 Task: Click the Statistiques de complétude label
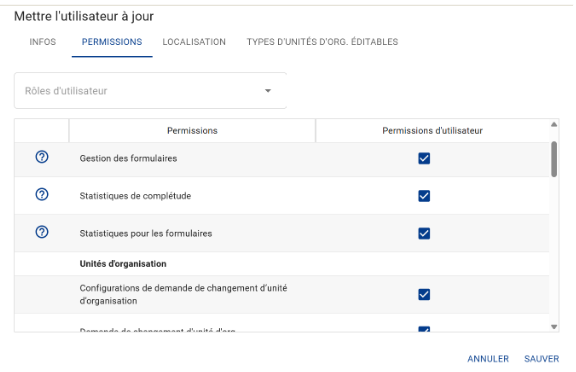click(x=135, y=196)
